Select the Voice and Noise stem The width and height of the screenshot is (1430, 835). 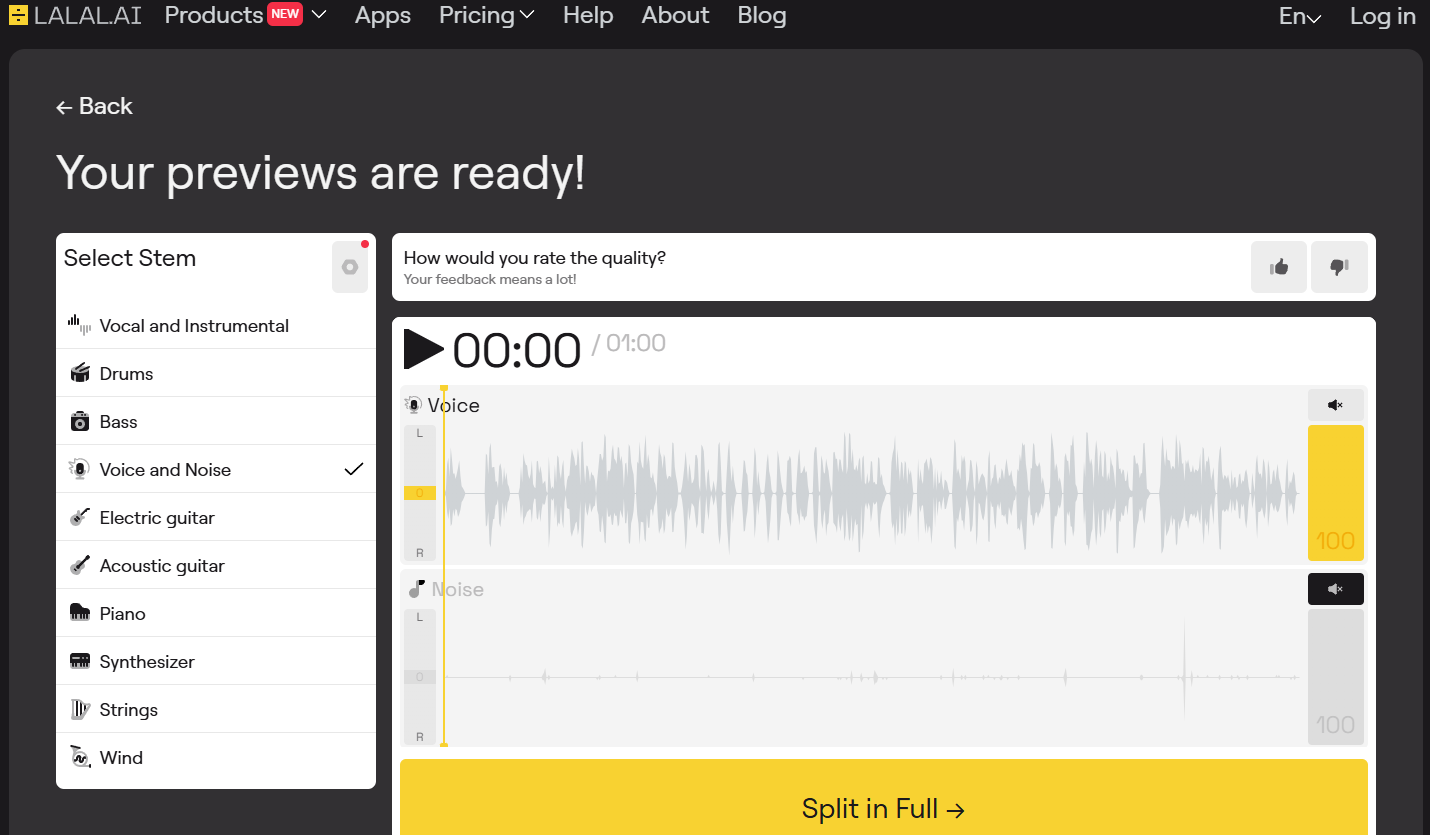216,469
